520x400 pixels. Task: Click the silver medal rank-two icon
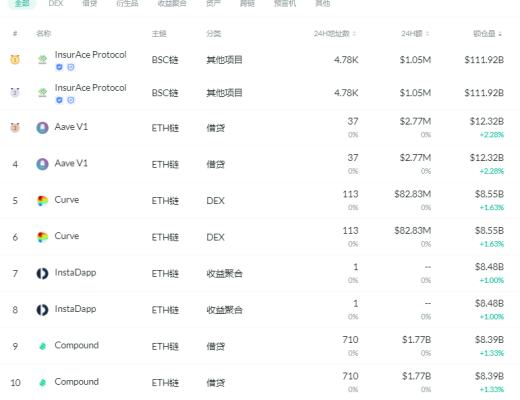click(15, 92)
